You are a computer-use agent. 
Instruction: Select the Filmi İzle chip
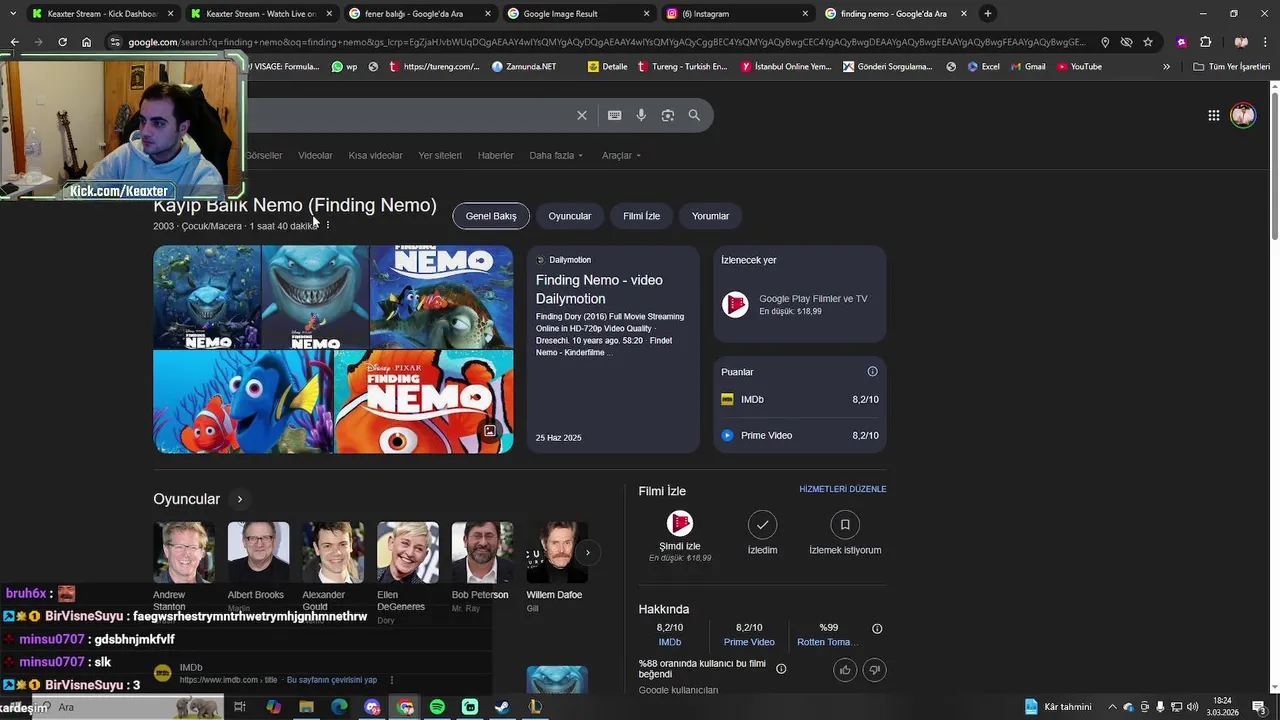pos(641,216)
